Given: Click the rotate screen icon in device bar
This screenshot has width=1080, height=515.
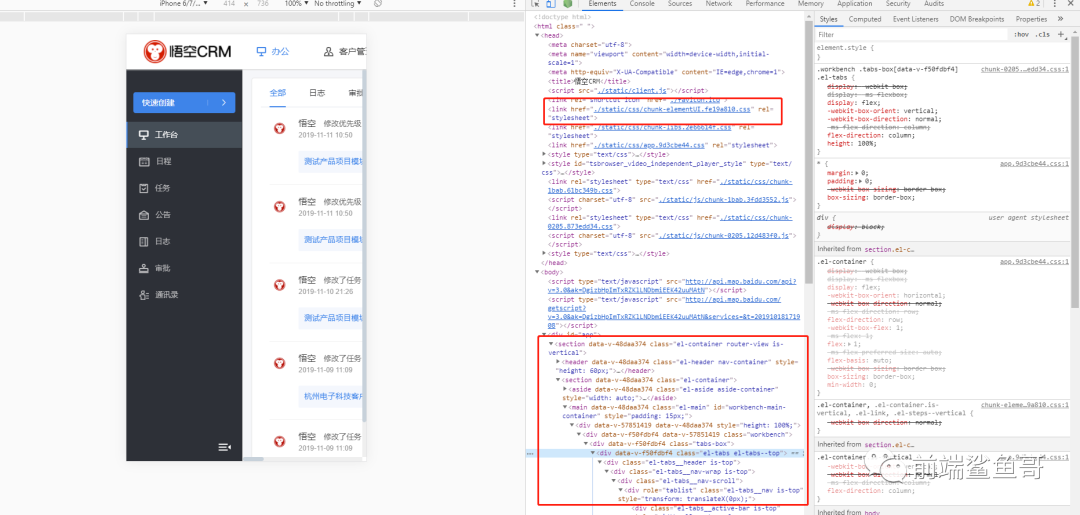Looking at the screenshot, I should (377, 4).
